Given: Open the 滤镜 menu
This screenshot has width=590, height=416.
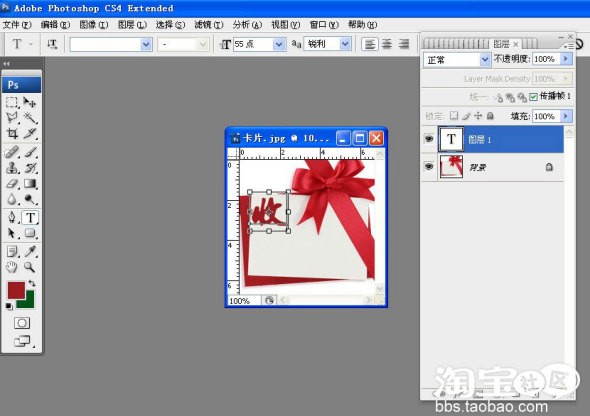Looking at the screenshot, I should [208, 25].
